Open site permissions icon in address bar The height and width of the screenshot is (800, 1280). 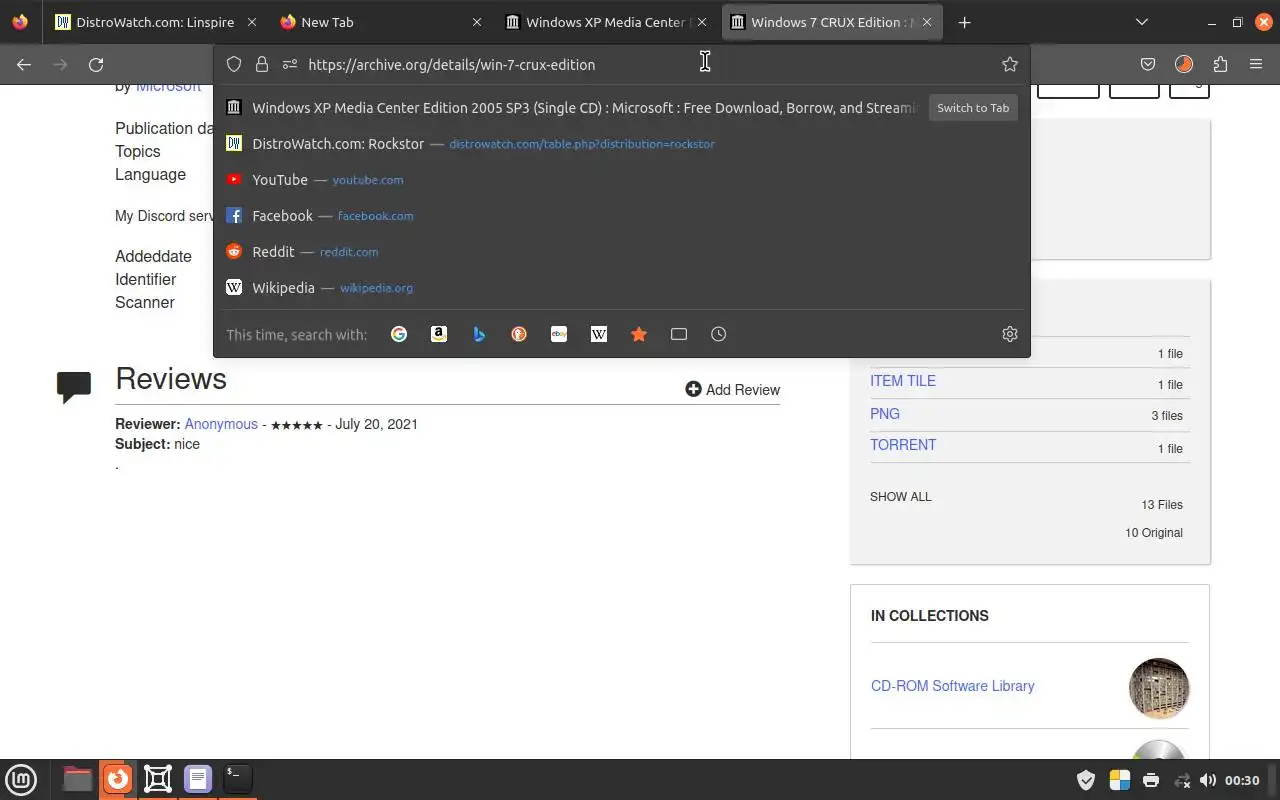290,64
